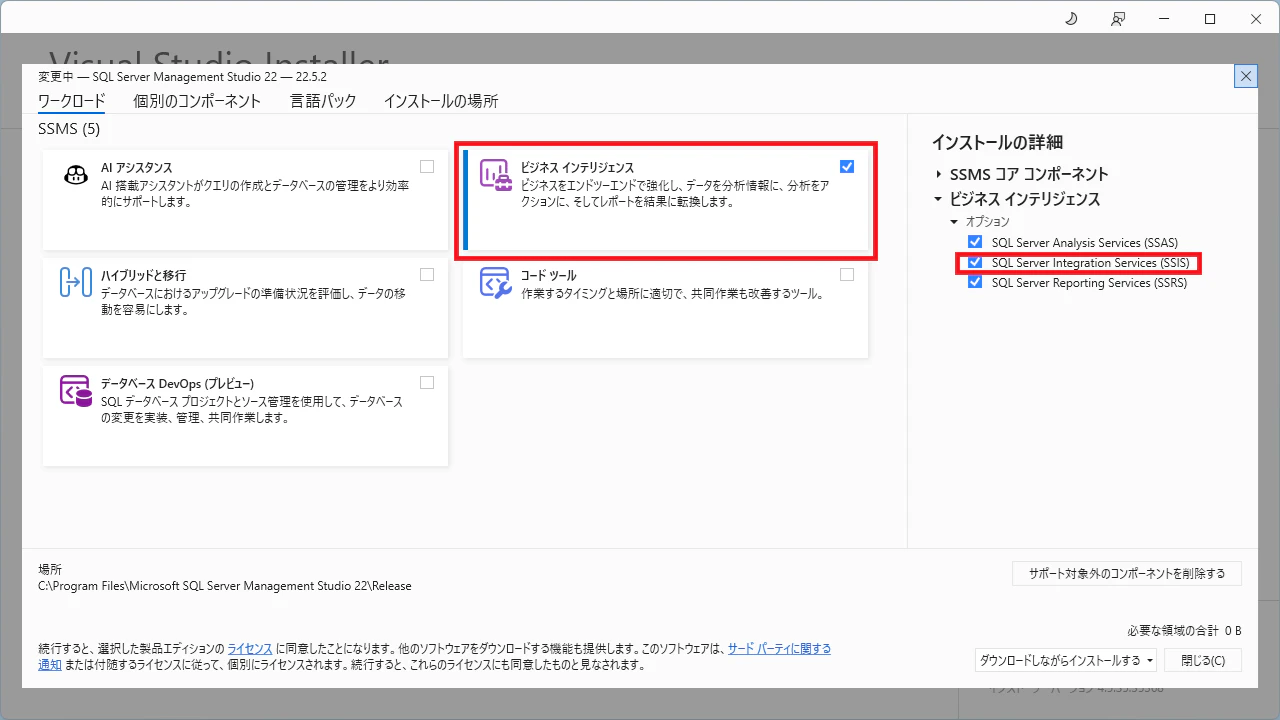The image size is (1280, 720).
Task: Switch to the 個別のコンポーネント tab
Action: (197, 101)
